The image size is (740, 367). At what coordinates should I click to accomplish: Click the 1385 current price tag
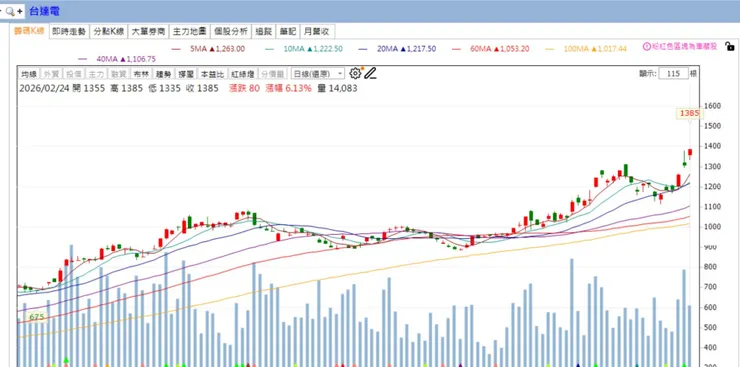click(x=690, y=113)
